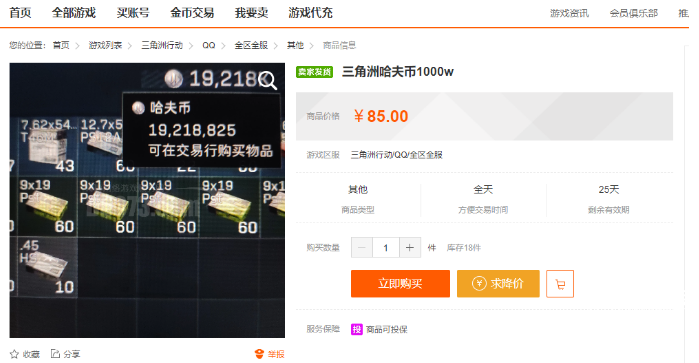Click the price ¥85.00
699x363 pixels.
click(381, 116)
